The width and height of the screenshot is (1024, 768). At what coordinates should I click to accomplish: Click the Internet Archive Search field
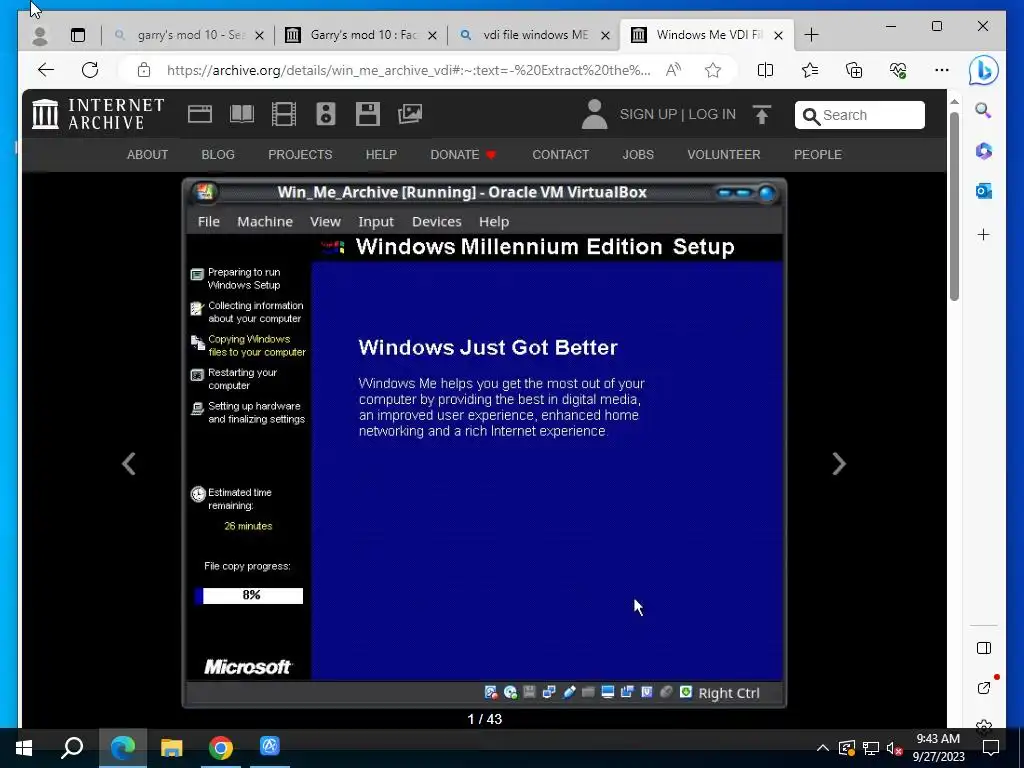pos(859,115)
